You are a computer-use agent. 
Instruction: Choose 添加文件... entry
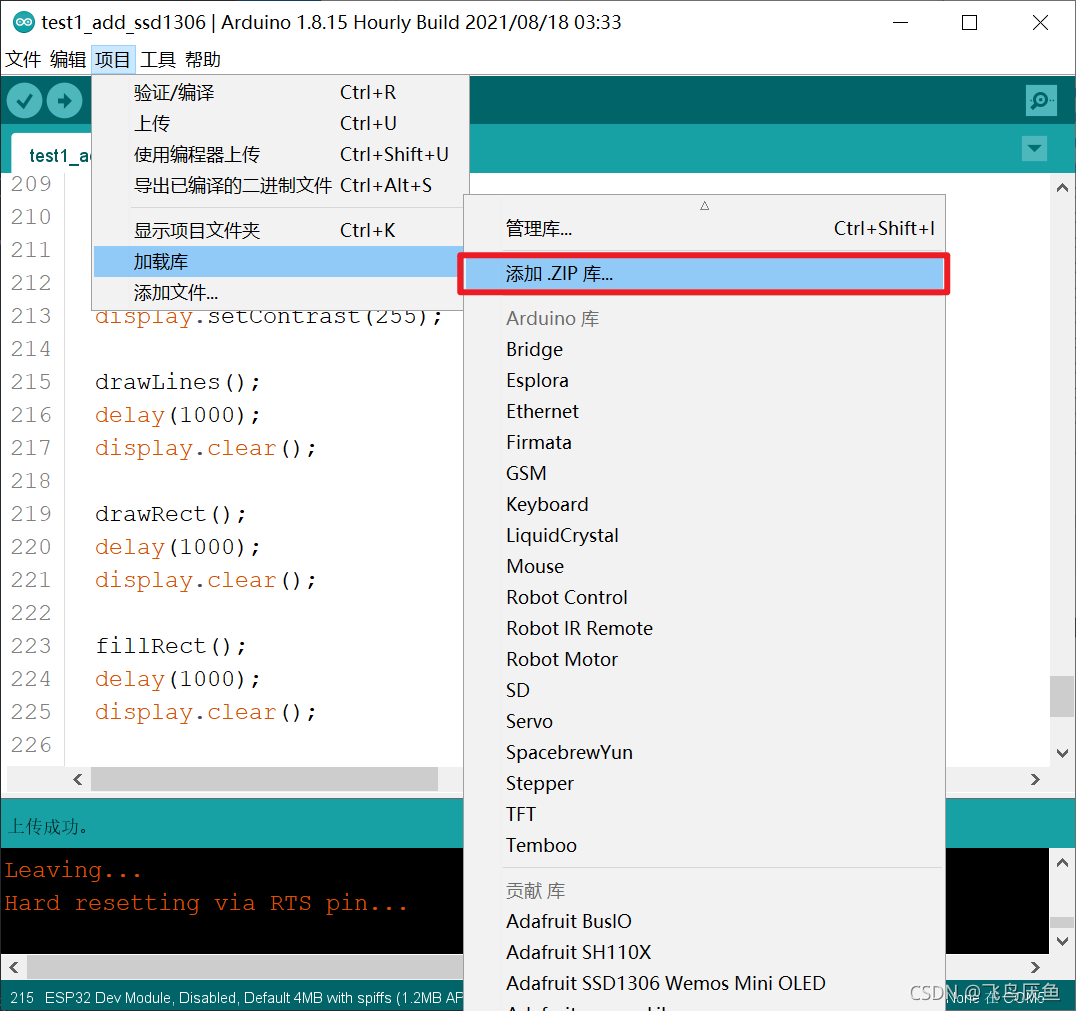click(x=279, y=293)
